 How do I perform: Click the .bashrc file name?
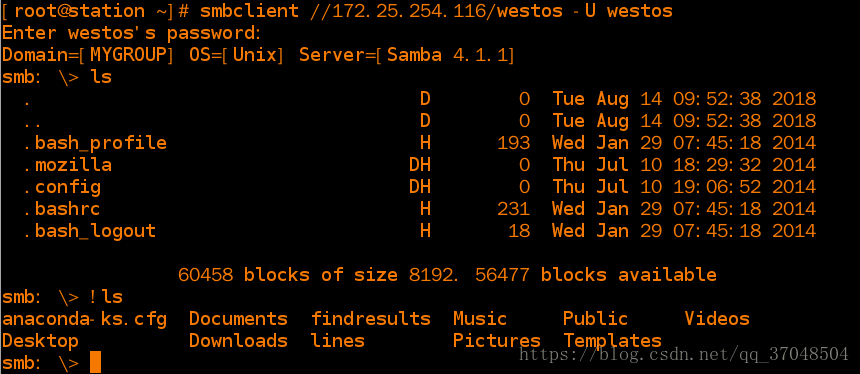click(x=62, y=208)
